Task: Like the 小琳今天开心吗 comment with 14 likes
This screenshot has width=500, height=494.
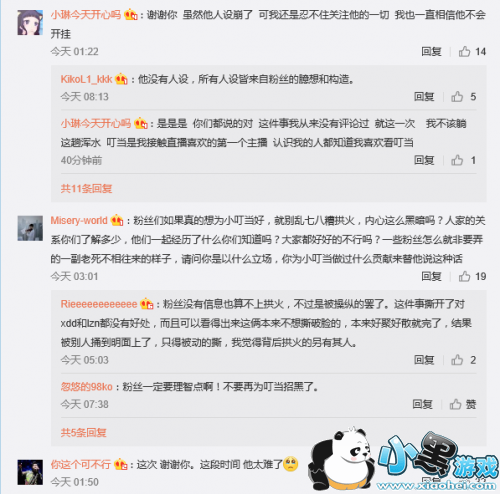Action: tap(464, 52)
